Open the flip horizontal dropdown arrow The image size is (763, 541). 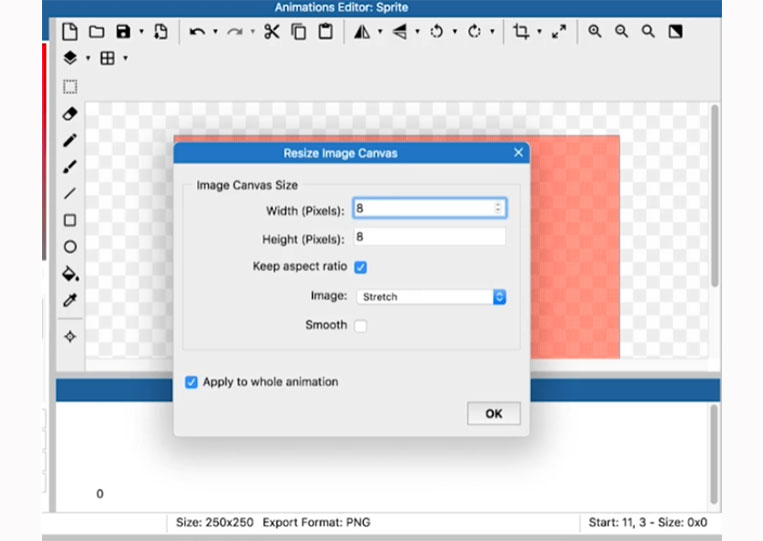coord(380,32)
